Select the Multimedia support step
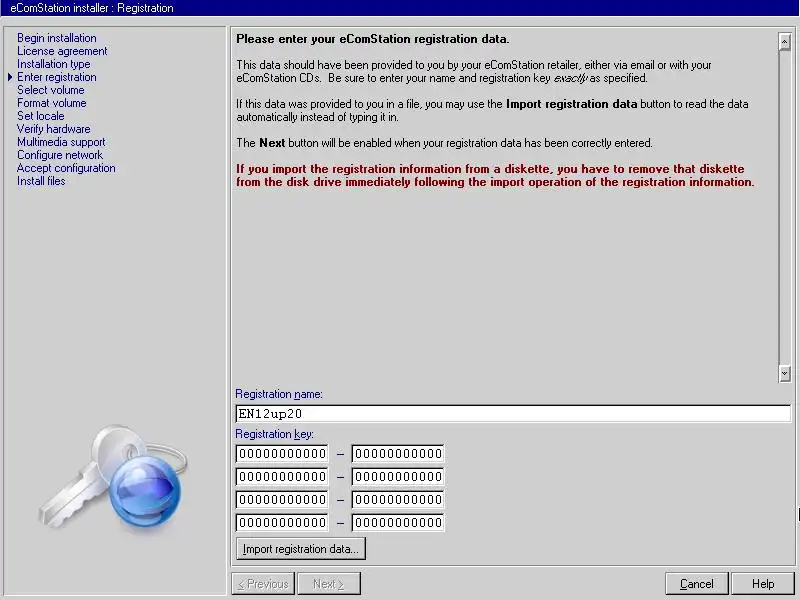Image resolution: width=800 pixels, height=600 pixels. tap(61, 142)
